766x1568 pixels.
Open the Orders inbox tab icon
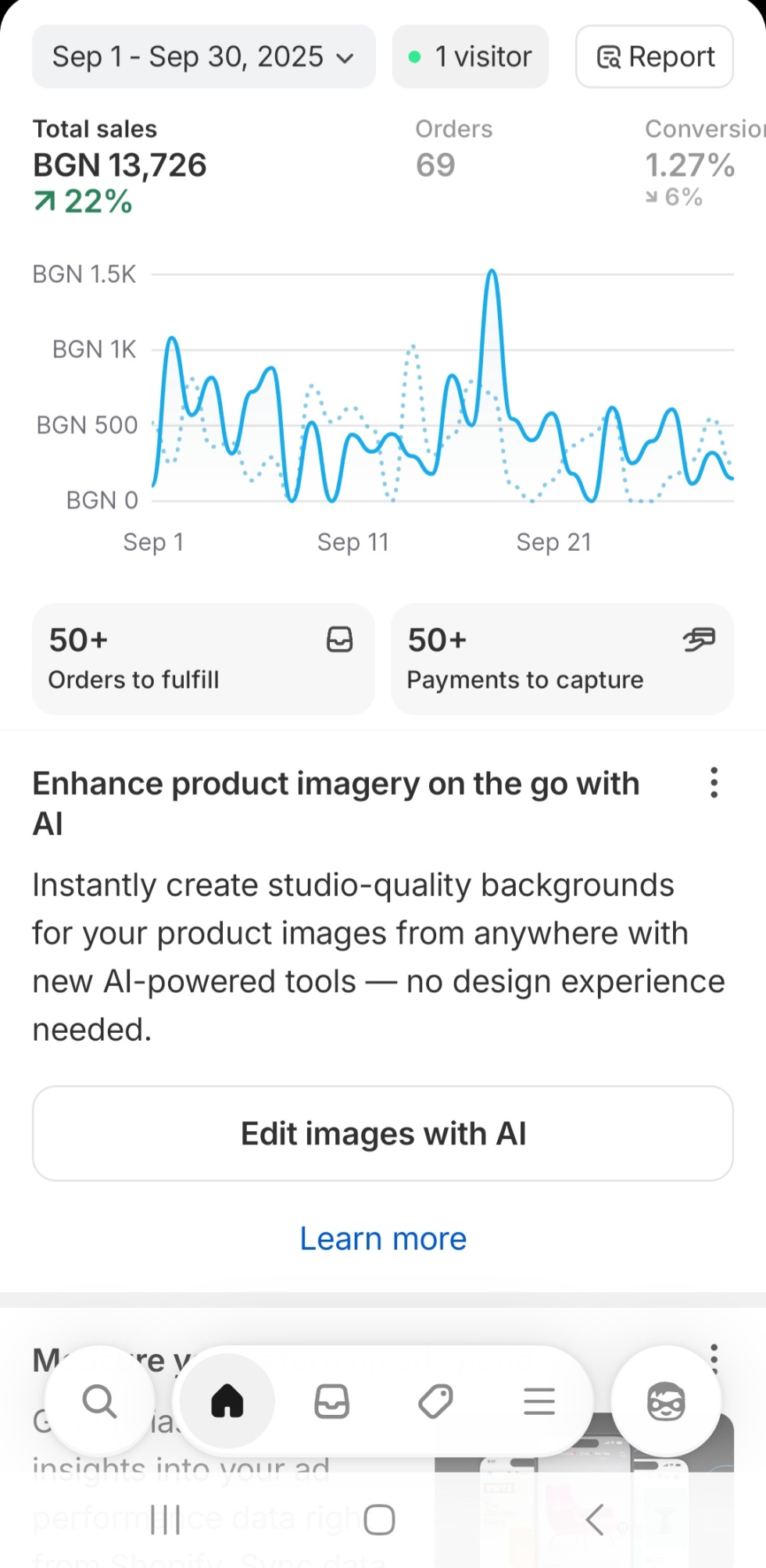pyautogui.click(x=331, y=1401)
